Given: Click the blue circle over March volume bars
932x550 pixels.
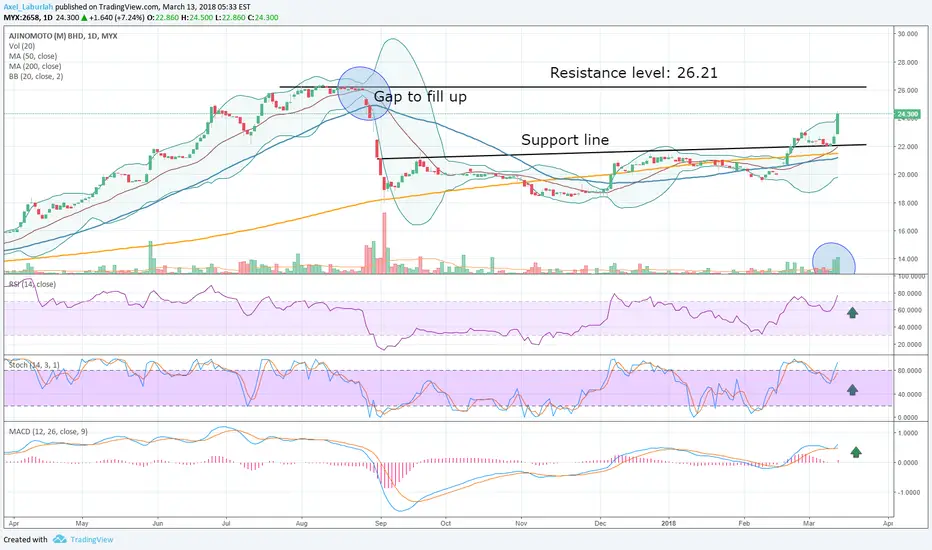Looking at the screenshot, I should [833, 258].
